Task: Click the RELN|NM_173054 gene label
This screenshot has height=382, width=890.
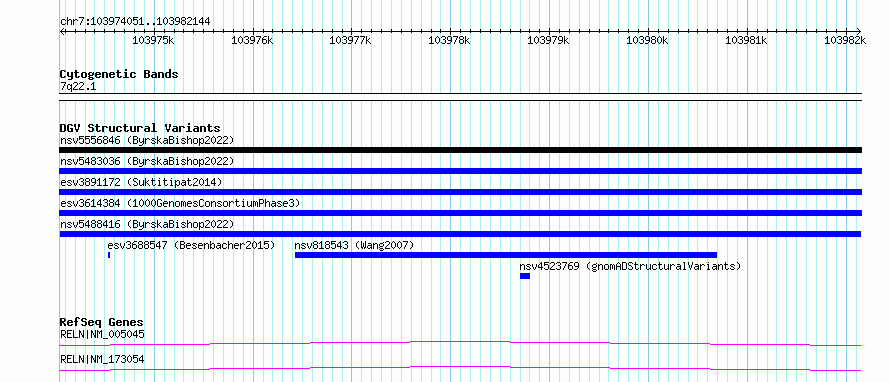Action: (x=102, y=359)
